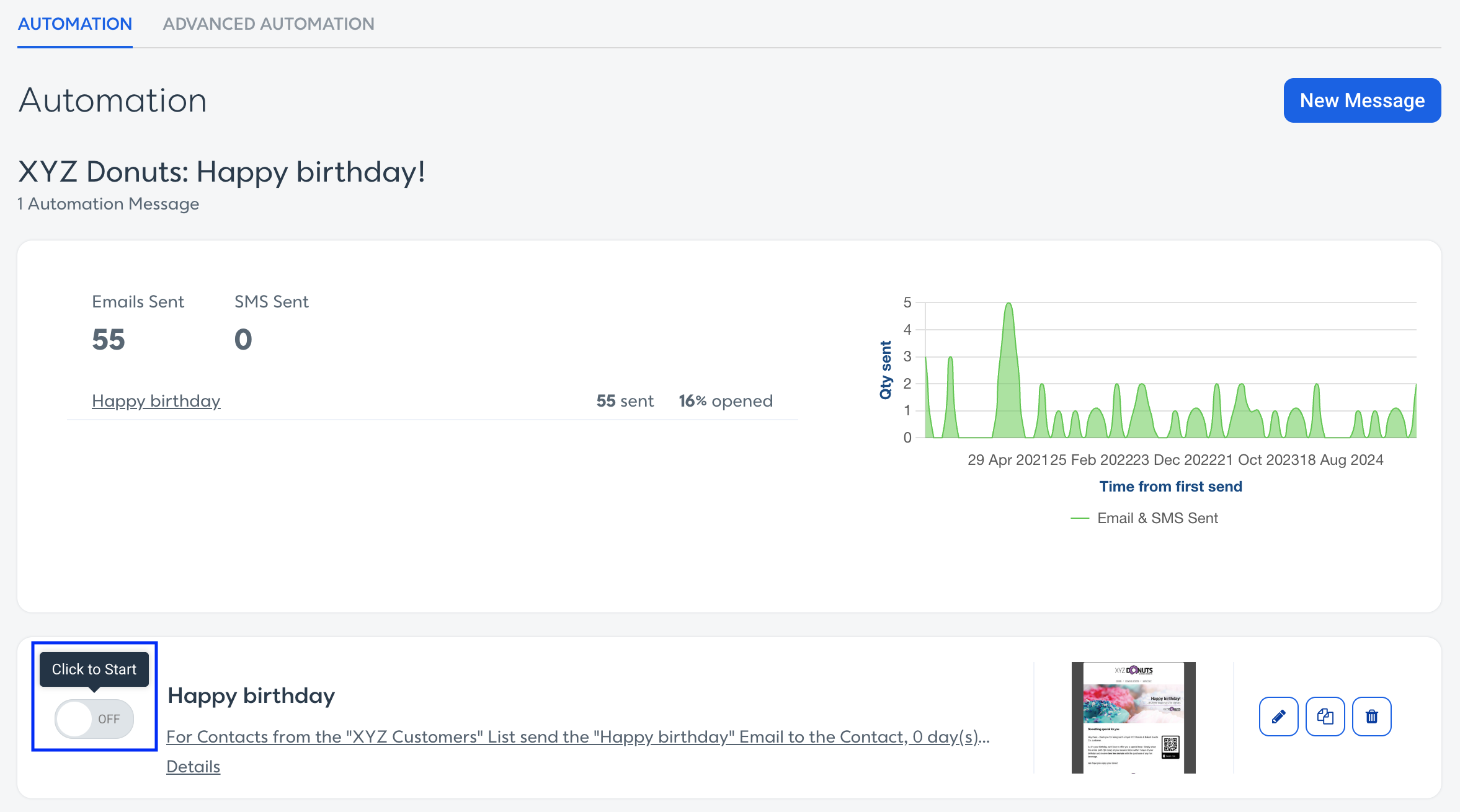Click the XYZ Donuts: Happy birthday! heading

click(x=221, y=172)
